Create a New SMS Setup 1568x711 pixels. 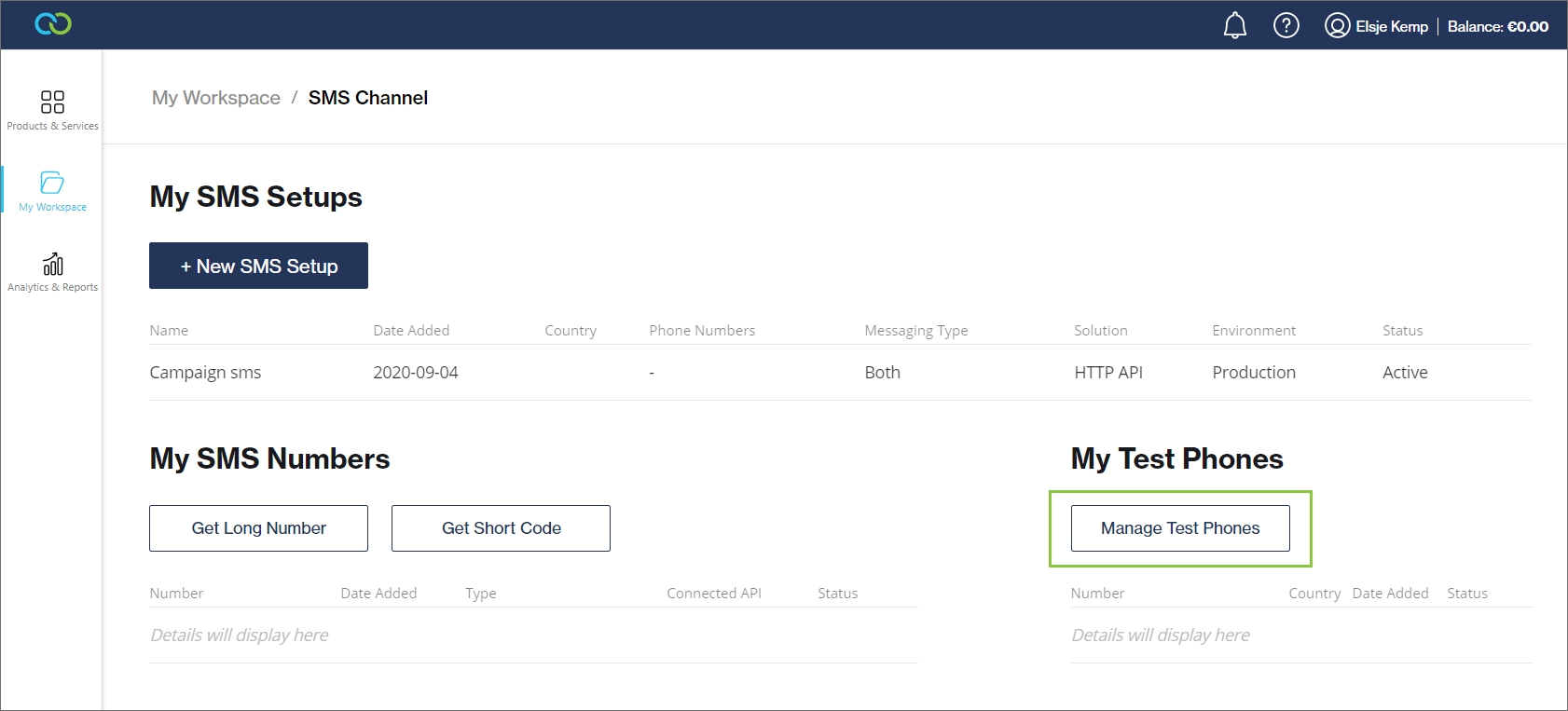pyautogui.click(x=258, y=266)
